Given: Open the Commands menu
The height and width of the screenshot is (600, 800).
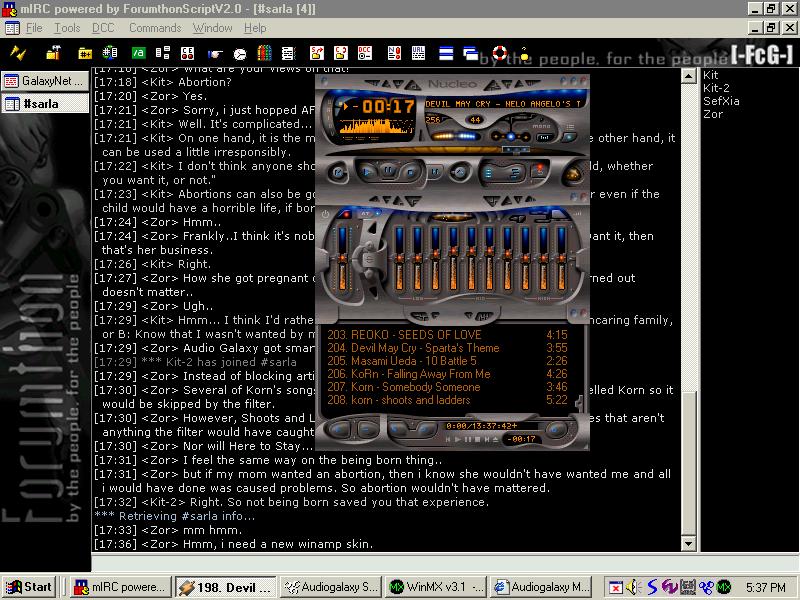Looking at the screenshot, I should click(x=155, y=28).
